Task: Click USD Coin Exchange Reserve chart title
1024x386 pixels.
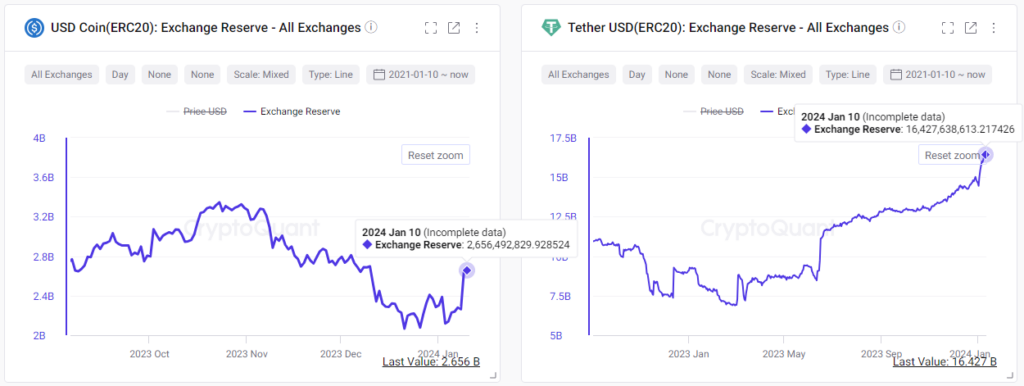Action: (x=206, y=27)
